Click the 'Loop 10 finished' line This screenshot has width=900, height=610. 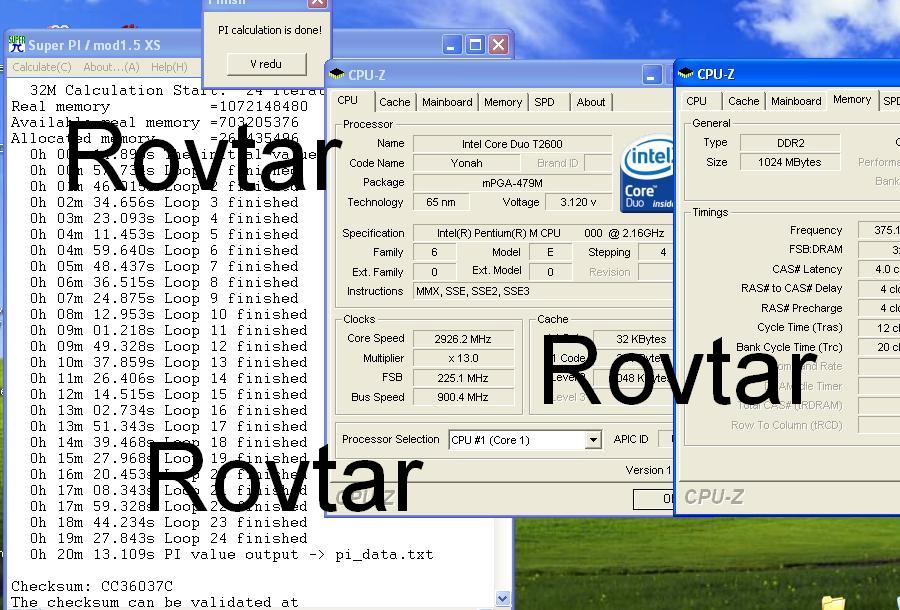point(169,314)
